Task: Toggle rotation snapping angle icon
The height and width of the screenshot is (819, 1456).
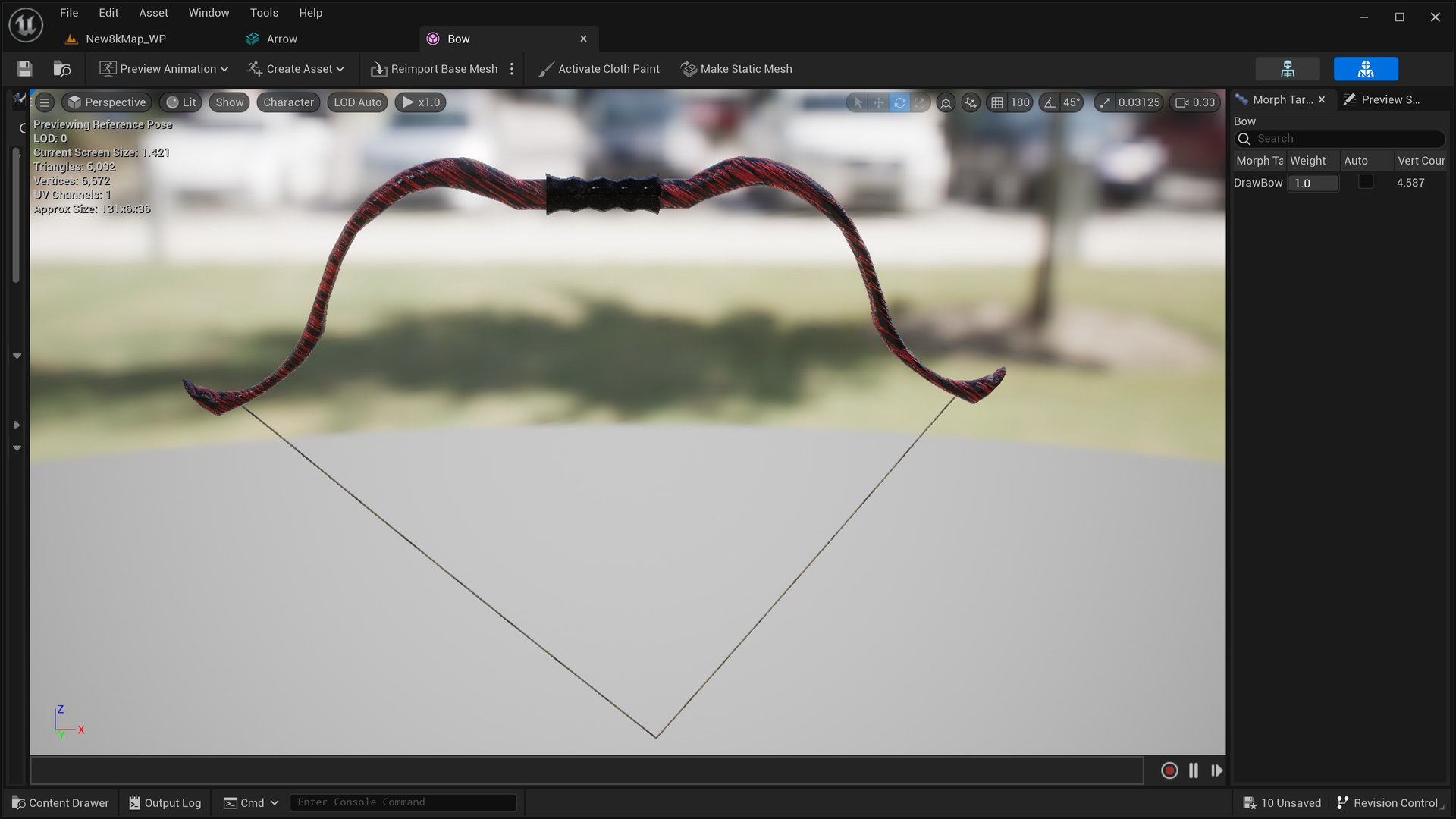Action: tap(1050, 102)
